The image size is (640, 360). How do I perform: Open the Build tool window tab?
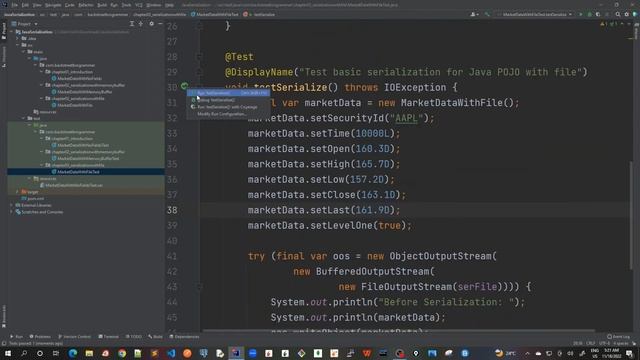point(156,337)
